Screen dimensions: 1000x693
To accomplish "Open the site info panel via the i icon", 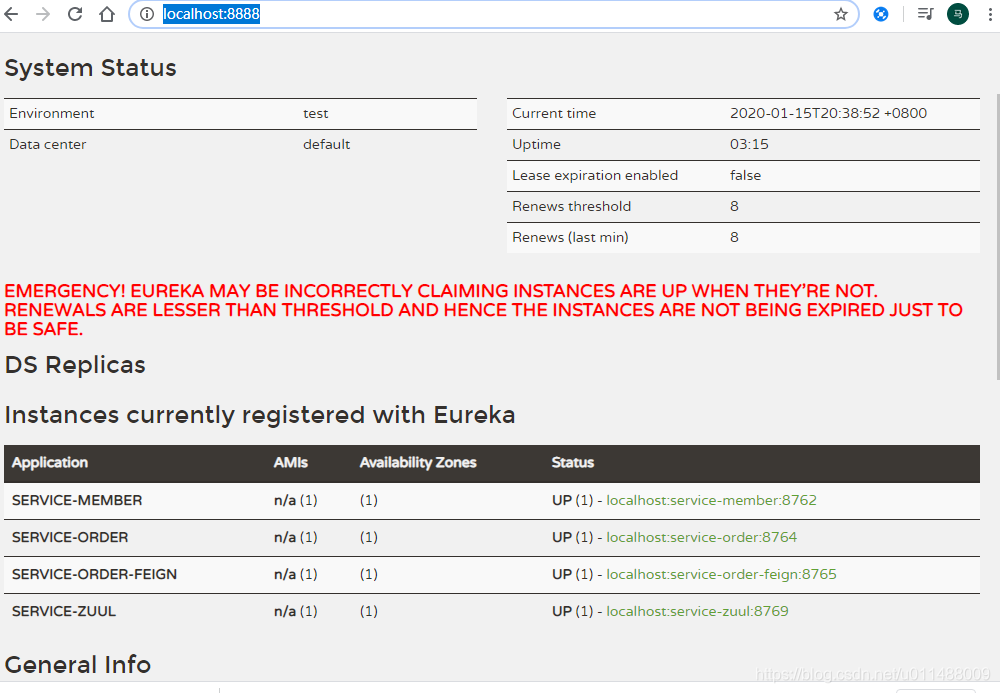I will [x=146, y=14].
